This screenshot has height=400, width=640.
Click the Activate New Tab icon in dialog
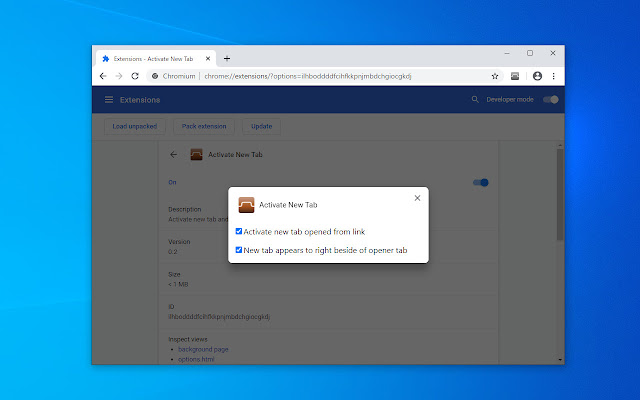point(246,205)
